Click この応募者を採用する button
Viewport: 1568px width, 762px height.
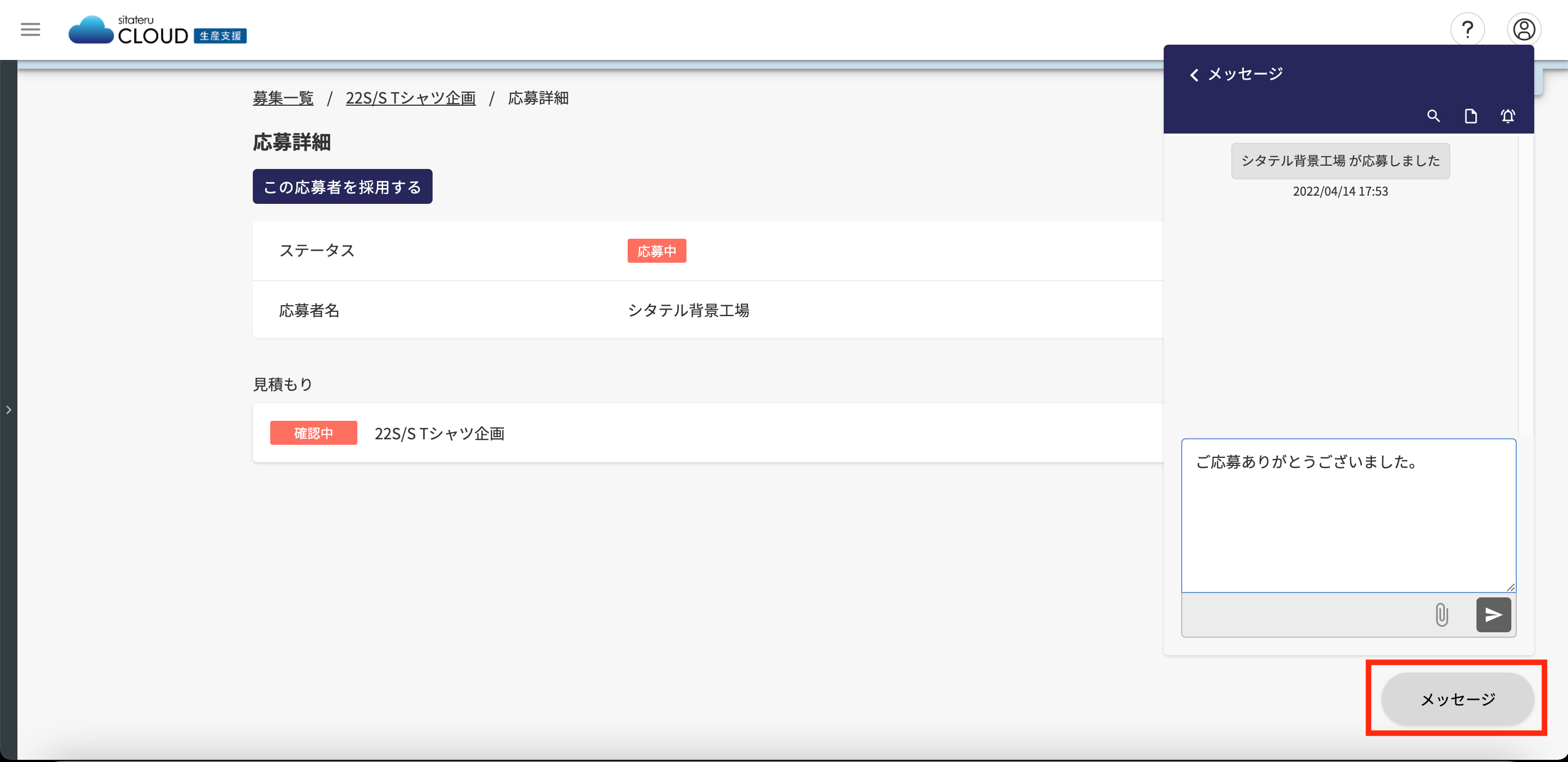[x=342, y=186]
